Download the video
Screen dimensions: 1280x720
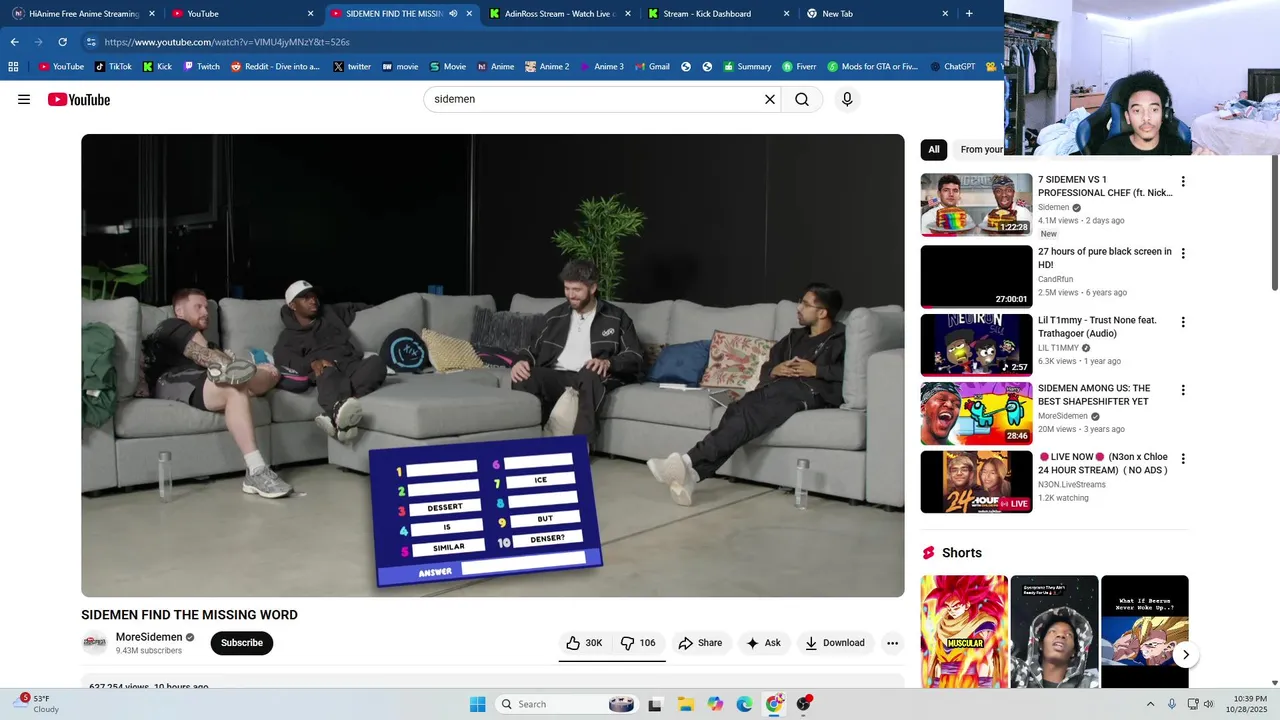pyautogui.click(x=835, y=643)
